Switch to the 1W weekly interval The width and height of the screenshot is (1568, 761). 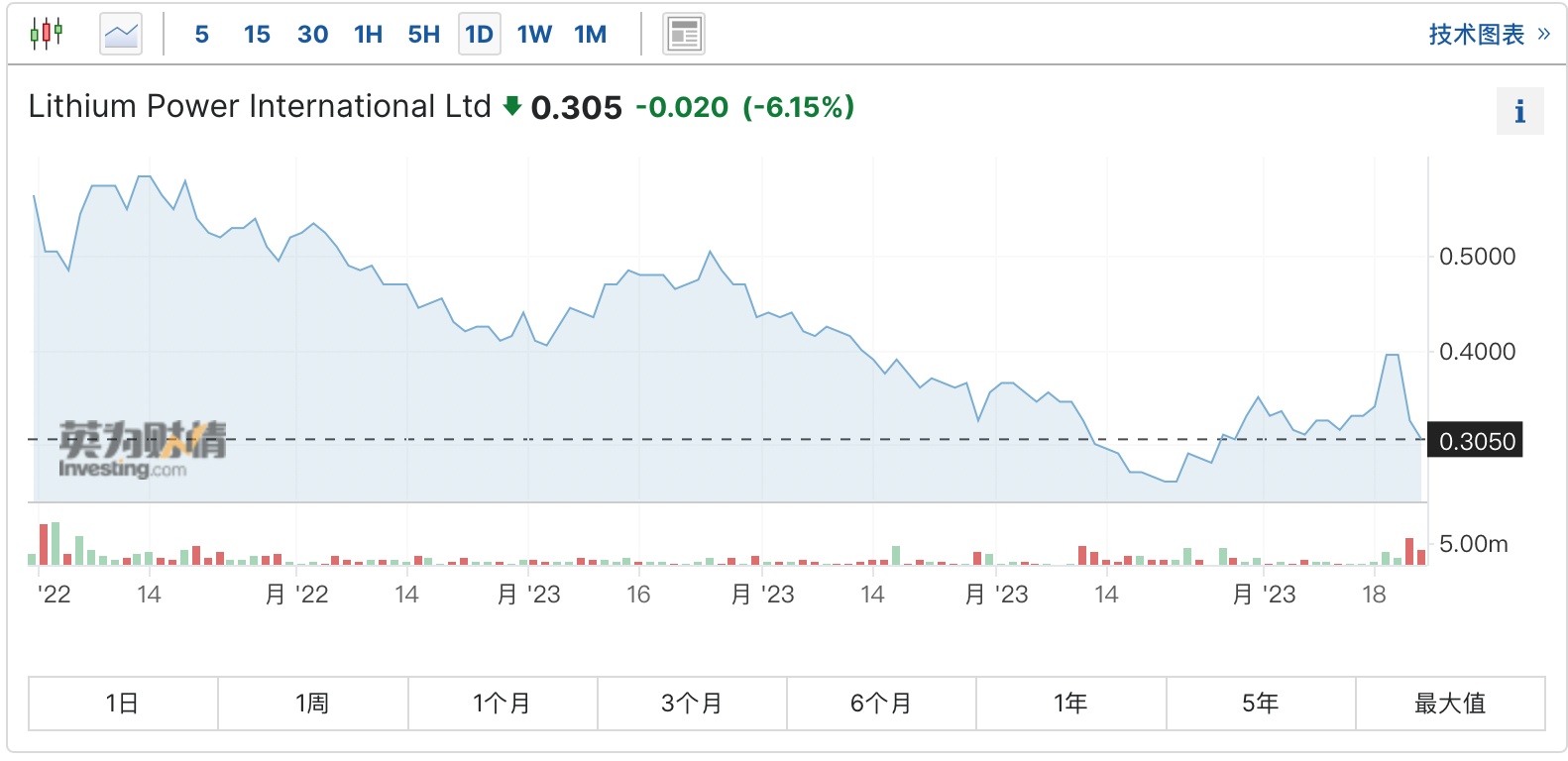534,35
